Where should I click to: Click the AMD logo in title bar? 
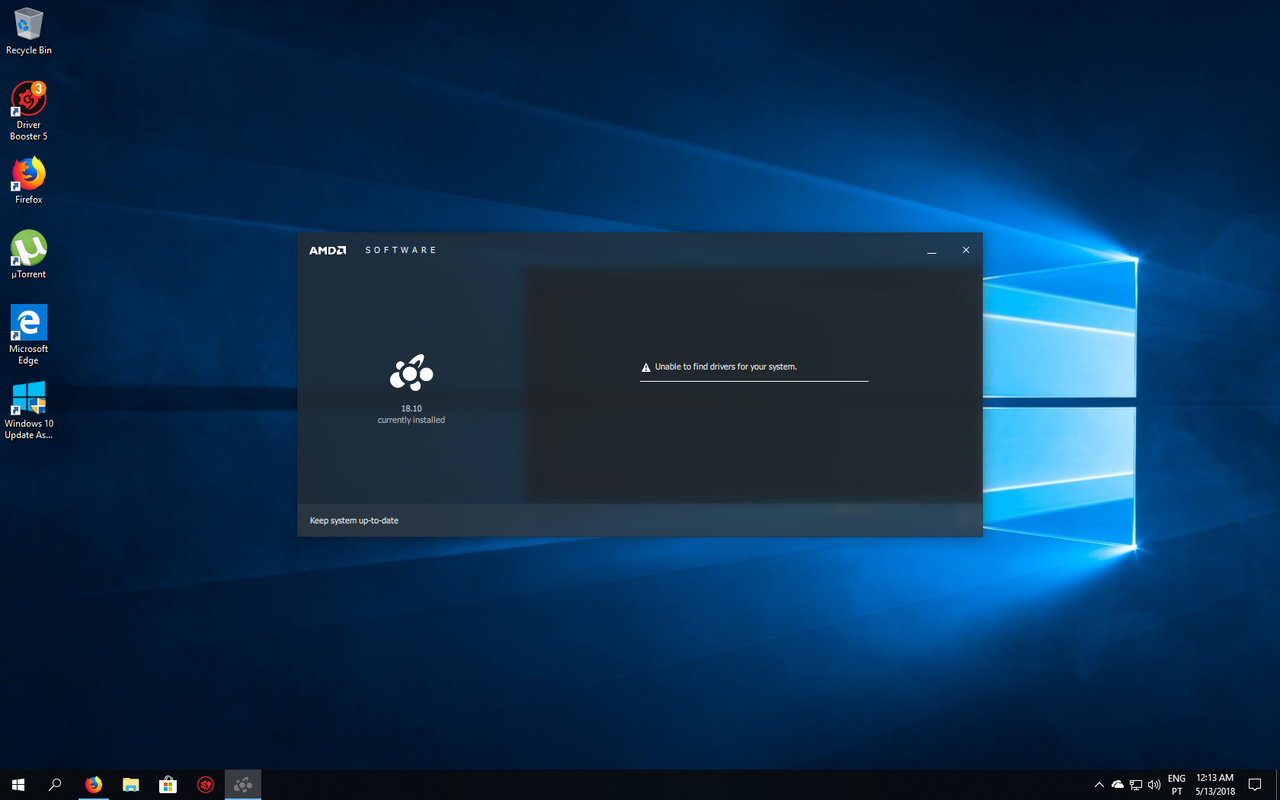coord(327,250)
